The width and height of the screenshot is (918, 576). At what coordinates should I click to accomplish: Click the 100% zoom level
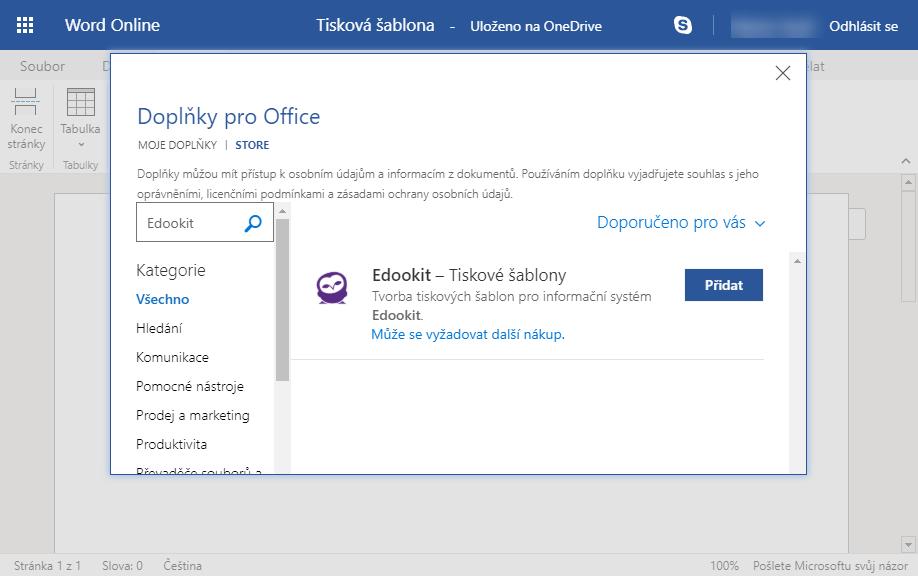[724, 566]
